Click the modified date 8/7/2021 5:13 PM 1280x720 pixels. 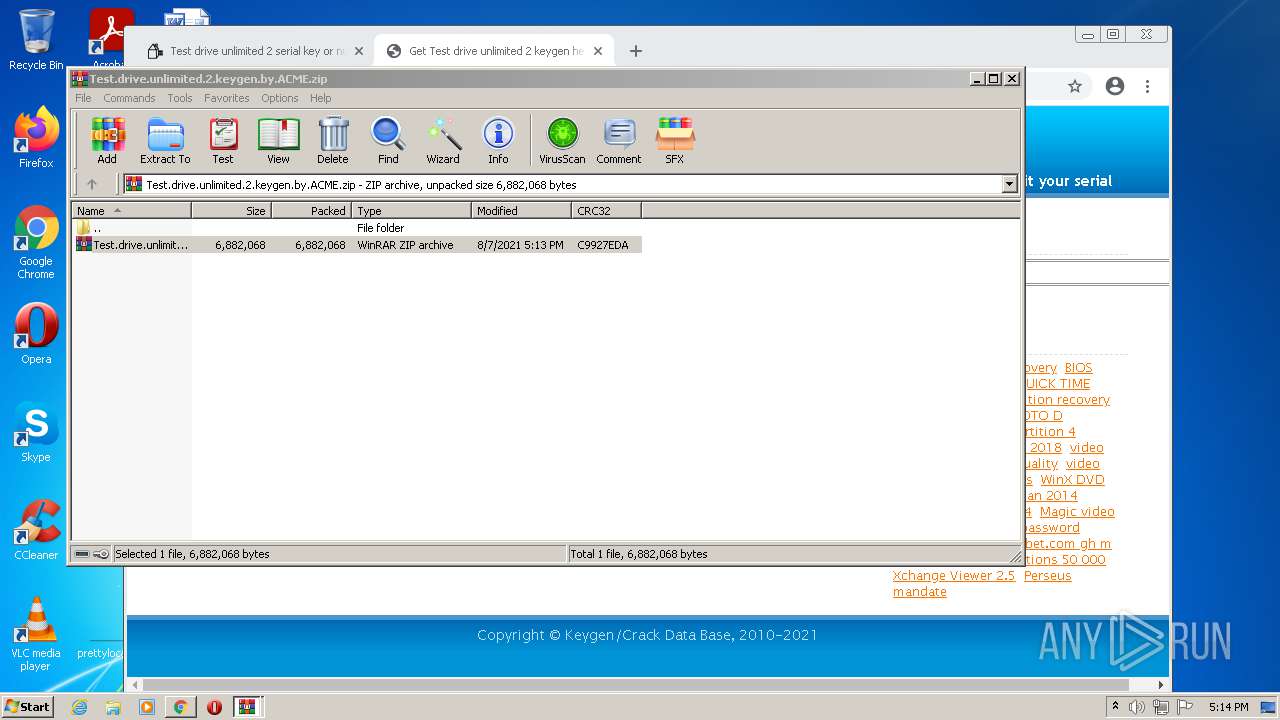coord(520,245)
